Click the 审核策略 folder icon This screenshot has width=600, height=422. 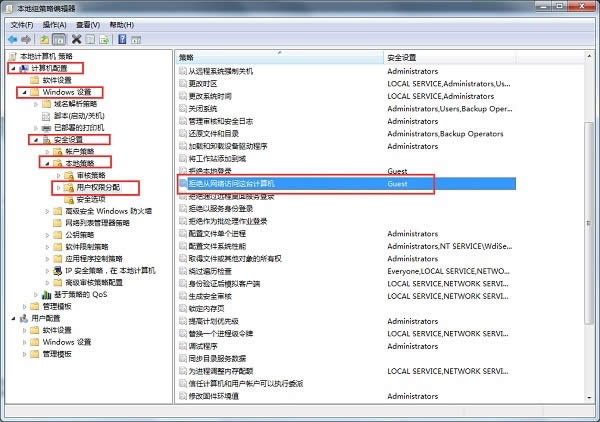pyautogui.click(x=69, y=176)
